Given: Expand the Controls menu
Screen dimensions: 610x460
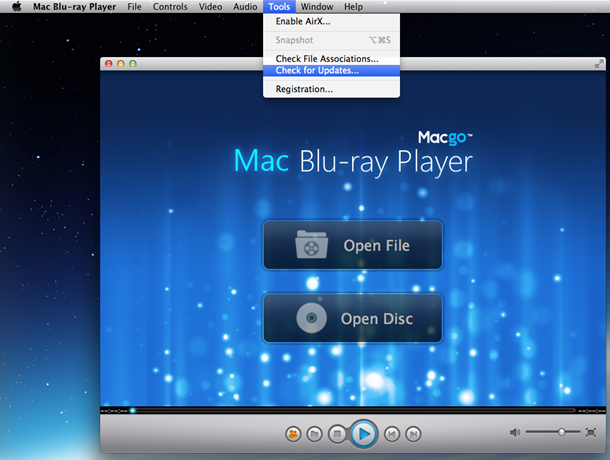Looking at the screenshot, I should pos(170,7).
